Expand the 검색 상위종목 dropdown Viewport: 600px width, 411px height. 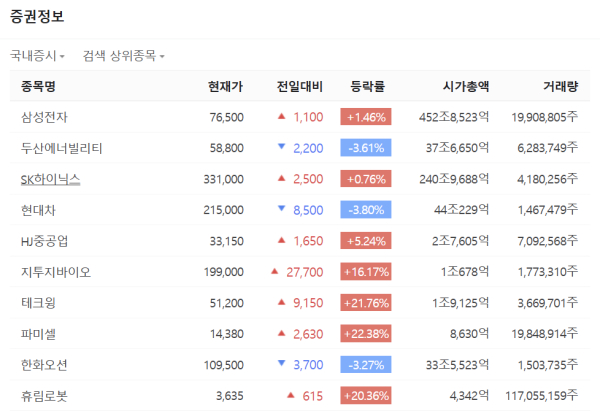124,56
